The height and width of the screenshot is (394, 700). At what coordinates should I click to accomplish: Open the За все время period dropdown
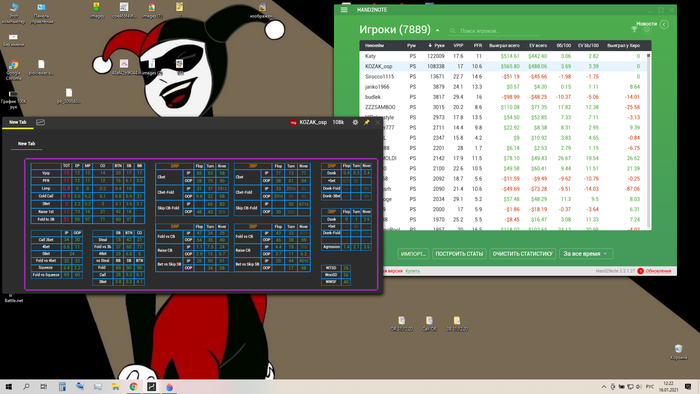pyautogui.click(x=586, y=253)
